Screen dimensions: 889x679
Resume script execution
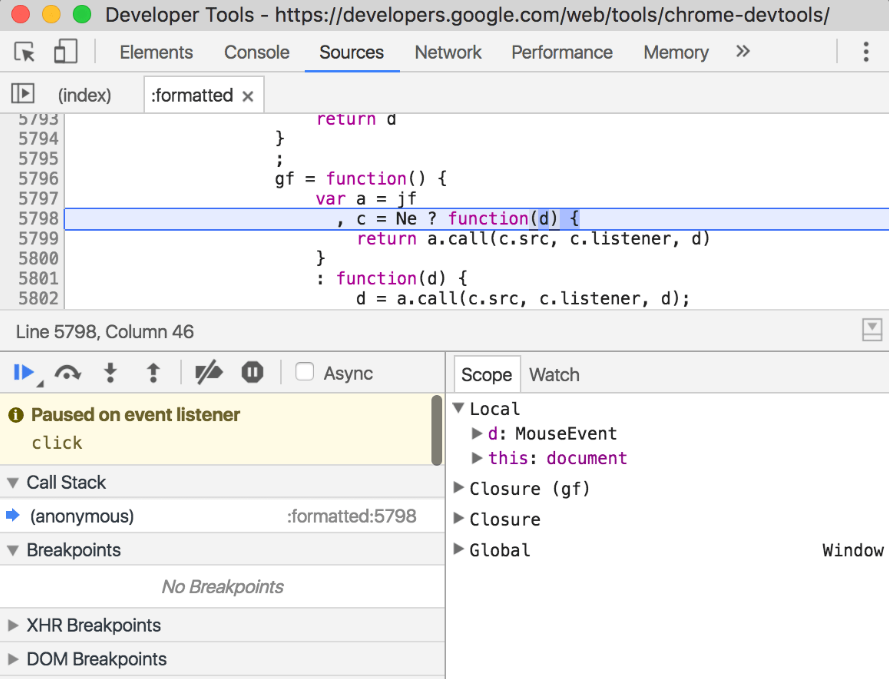click(23, 373)
